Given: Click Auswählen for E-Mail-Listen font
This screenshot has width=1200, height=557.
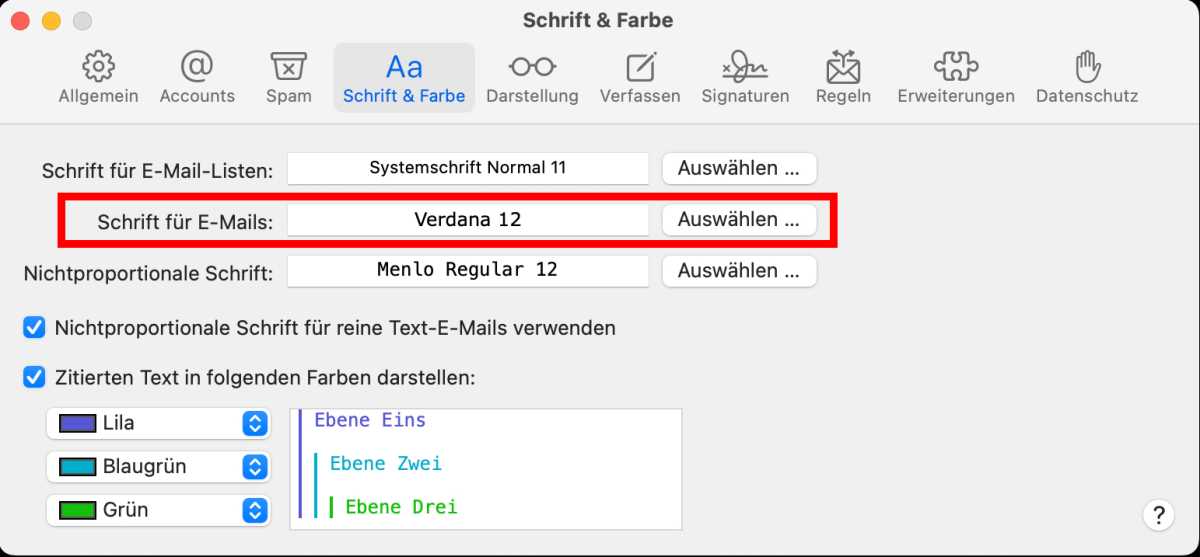Looking at the screenshot, I should tap(739, 168).
